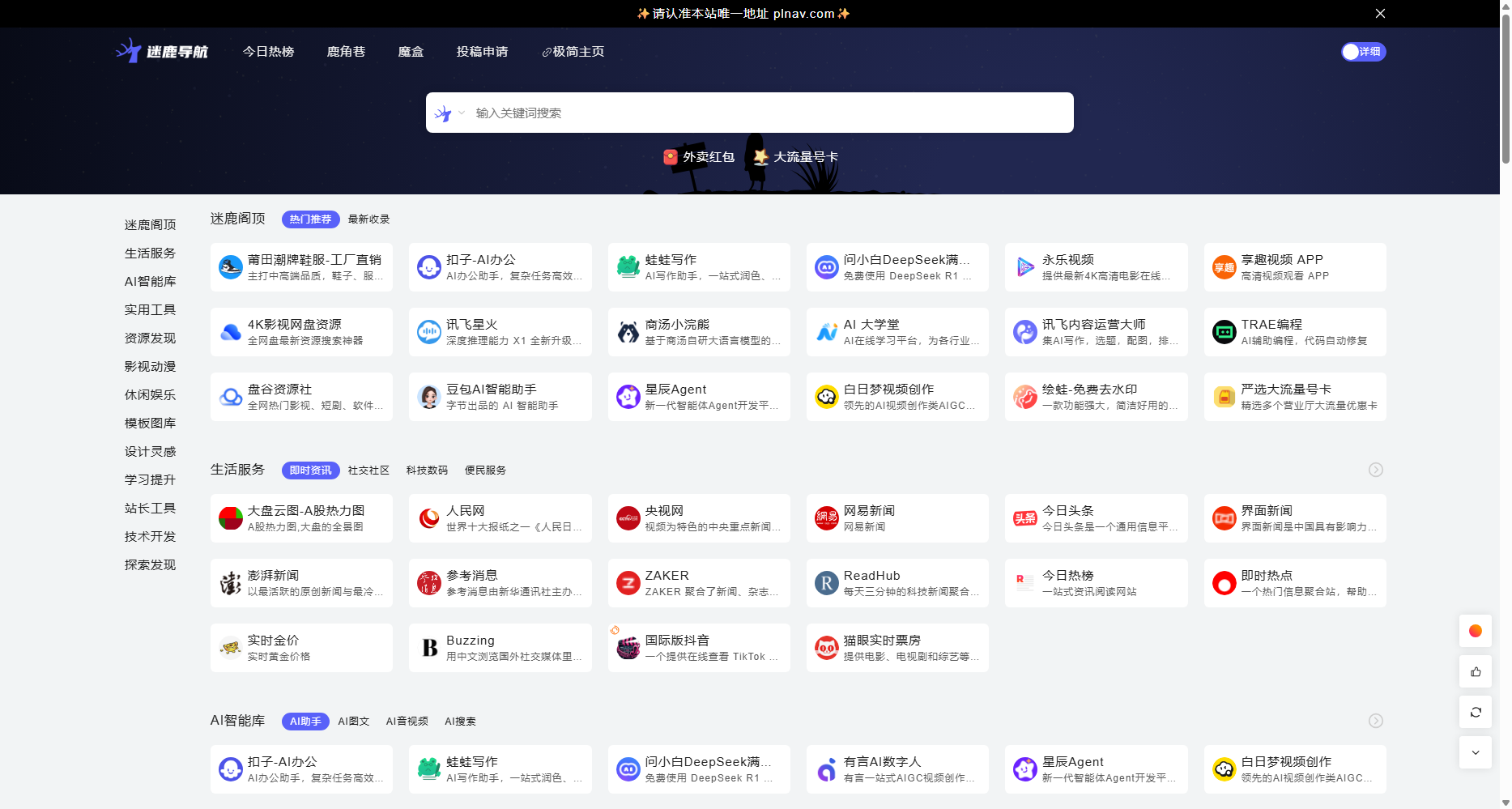Jump to 学习提升 in sidebar

[150, 480]
